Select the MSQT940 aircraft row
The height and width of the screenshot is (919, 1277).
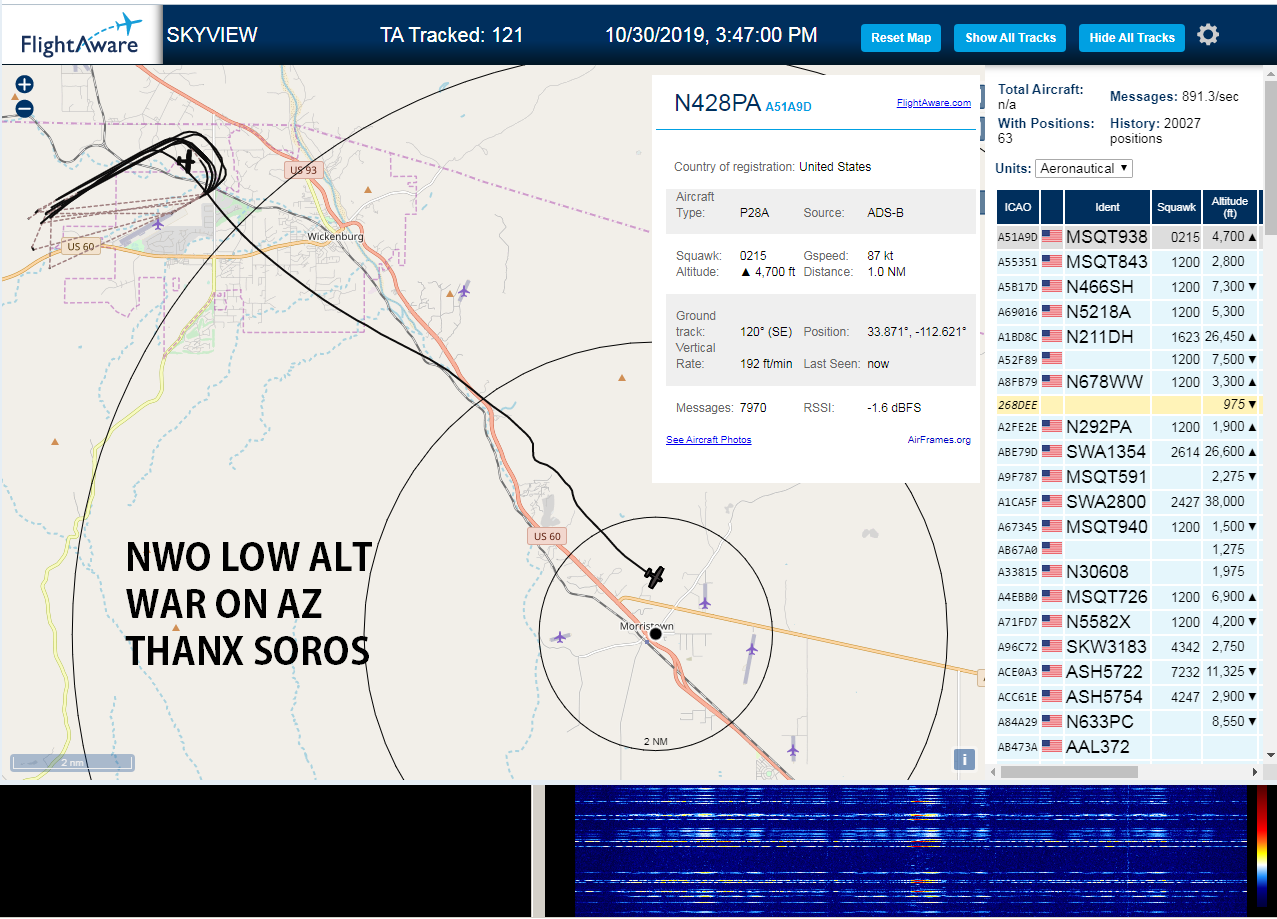[1128, 527]
